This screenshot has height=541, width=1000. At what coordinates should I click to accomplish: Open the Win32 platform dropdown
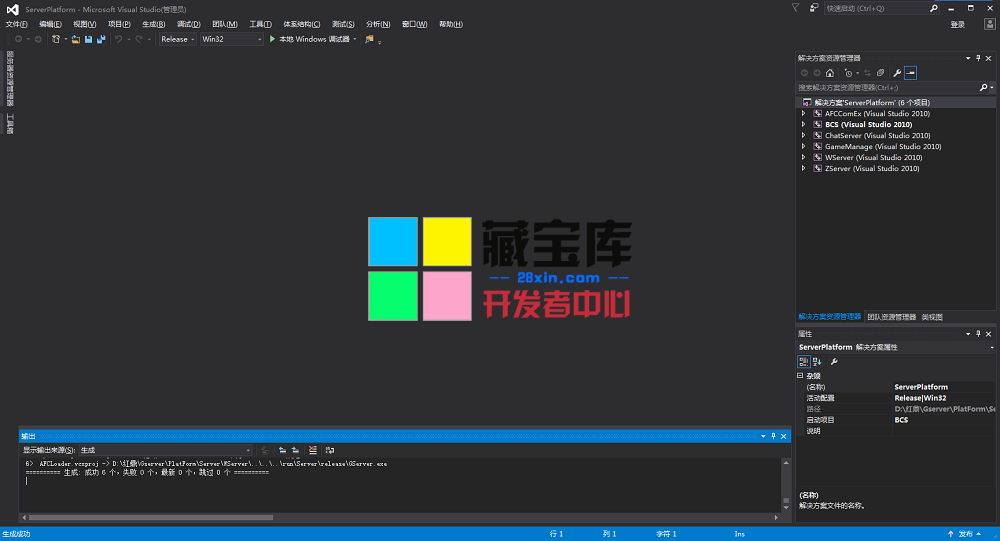[x=231, y=39]
